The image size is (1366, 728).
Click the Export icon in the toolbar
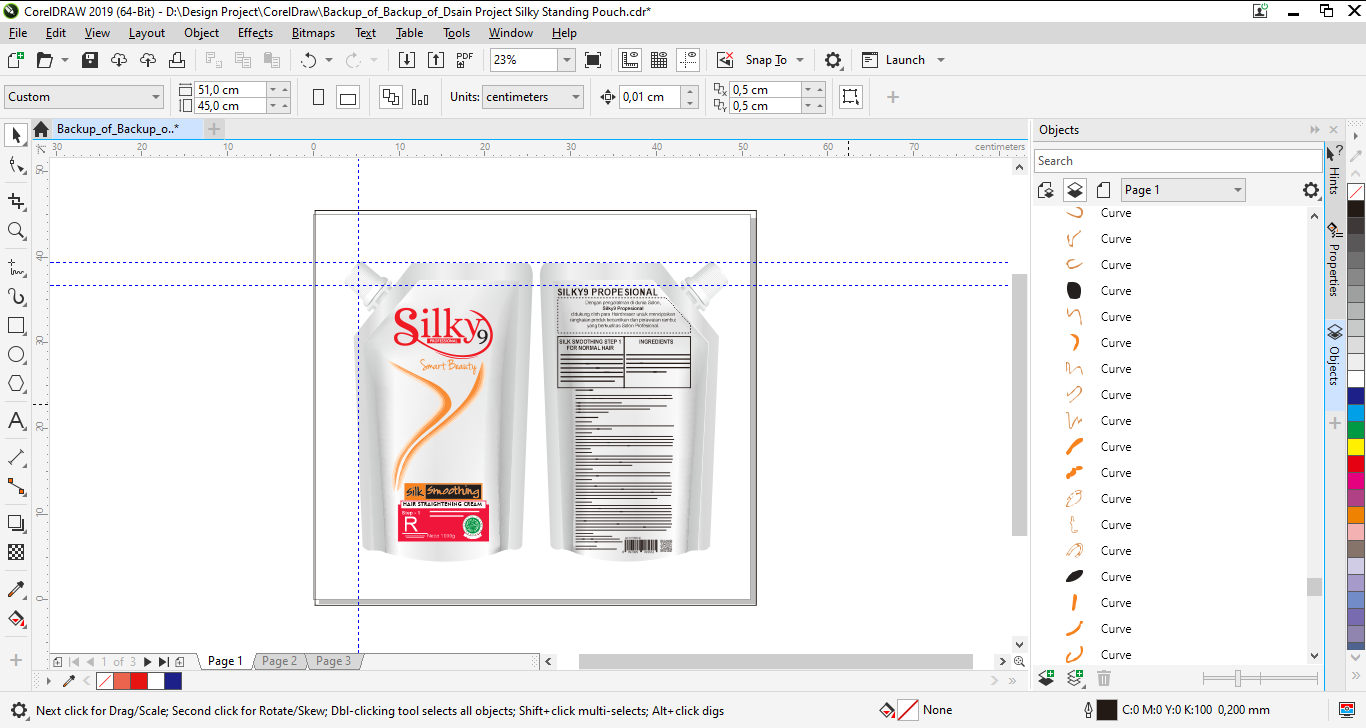point(435,60)
